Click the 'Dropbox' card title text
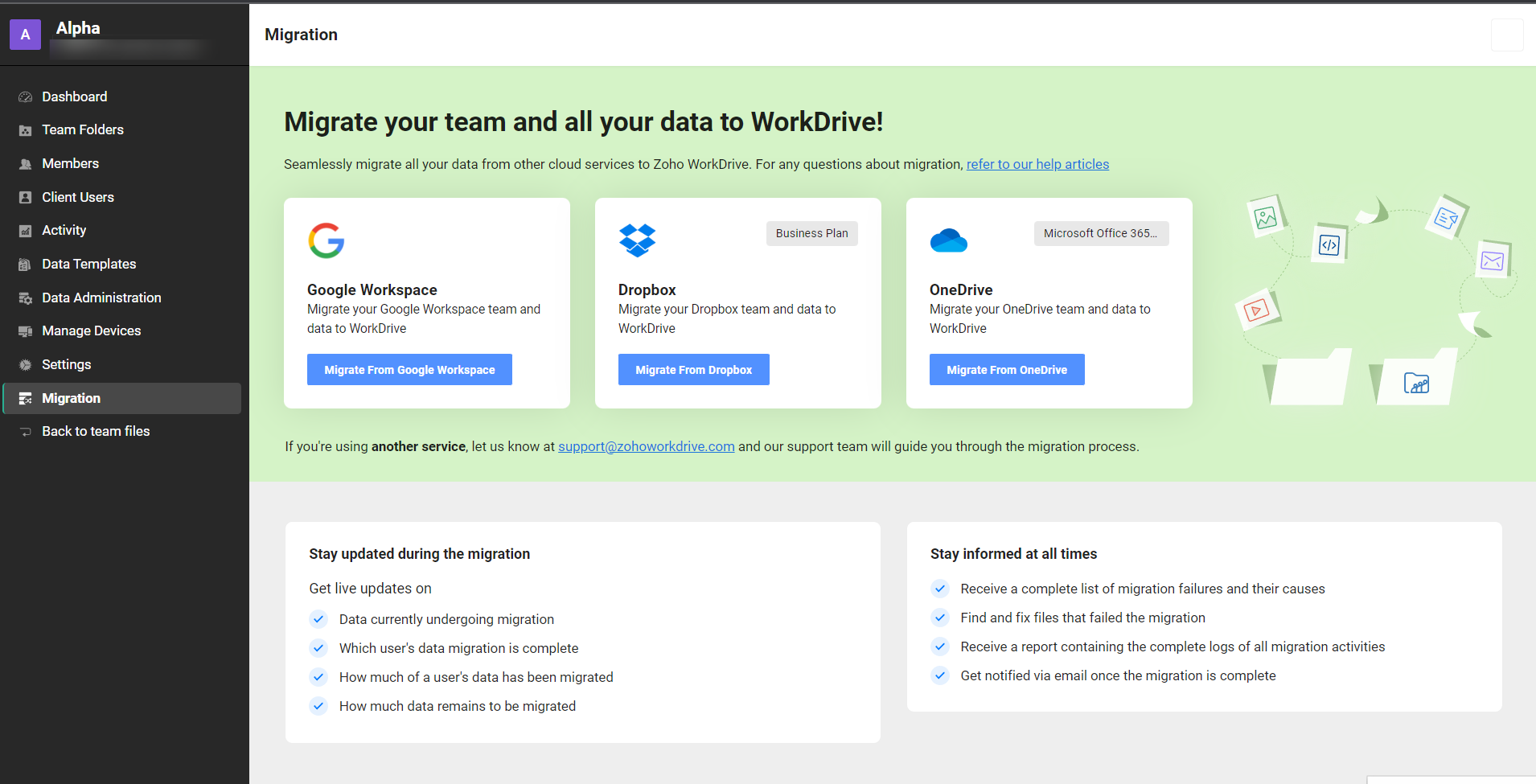 tap(647, 289)
